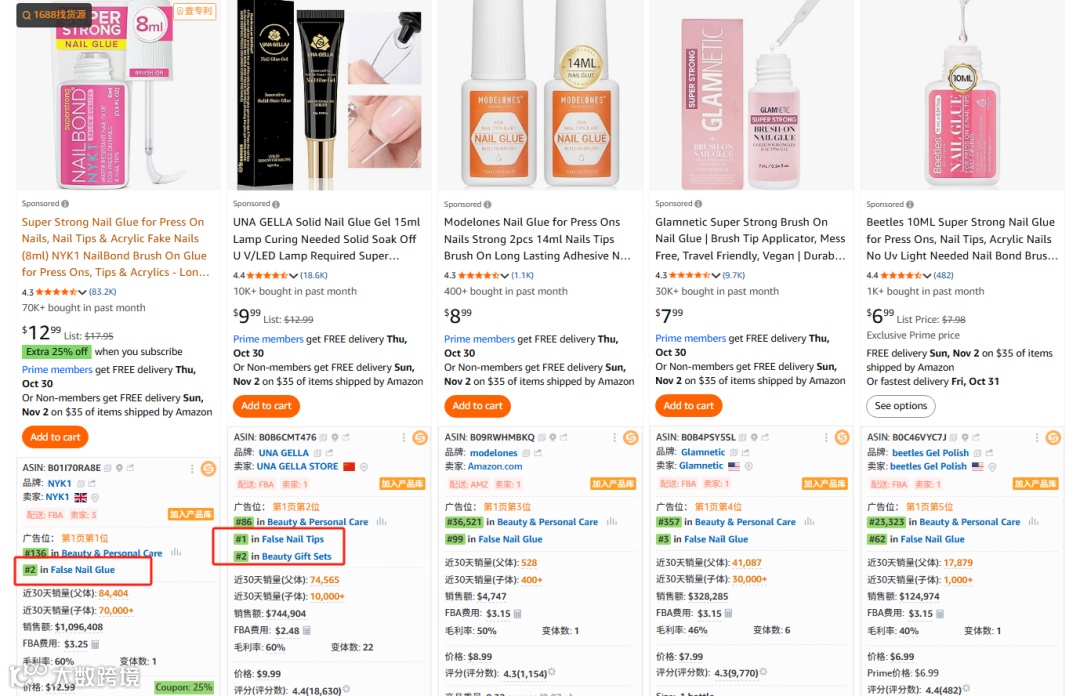Click the Modelones Nail Glue product image
This screenshot has height=696, width=1080.
tap(540, 95)
